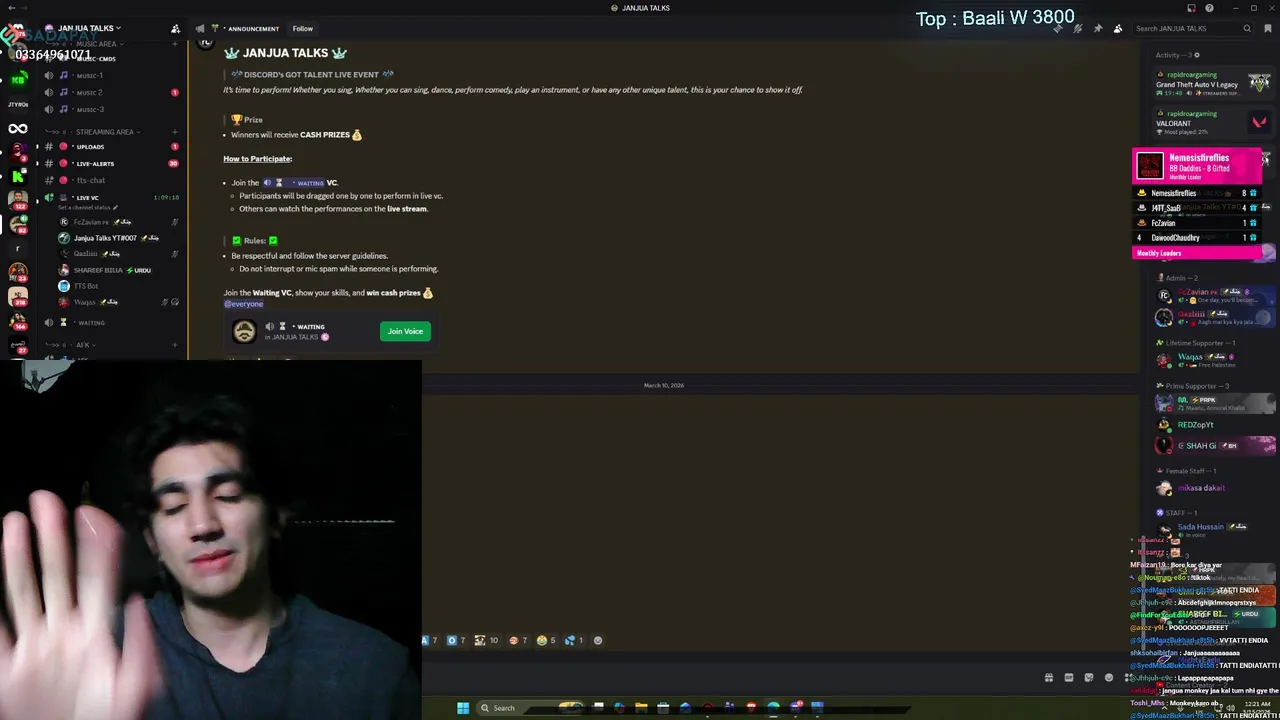Open the live-alerts text channel
This screenshot has width=1280, height=720.
(x=110, y=164)
